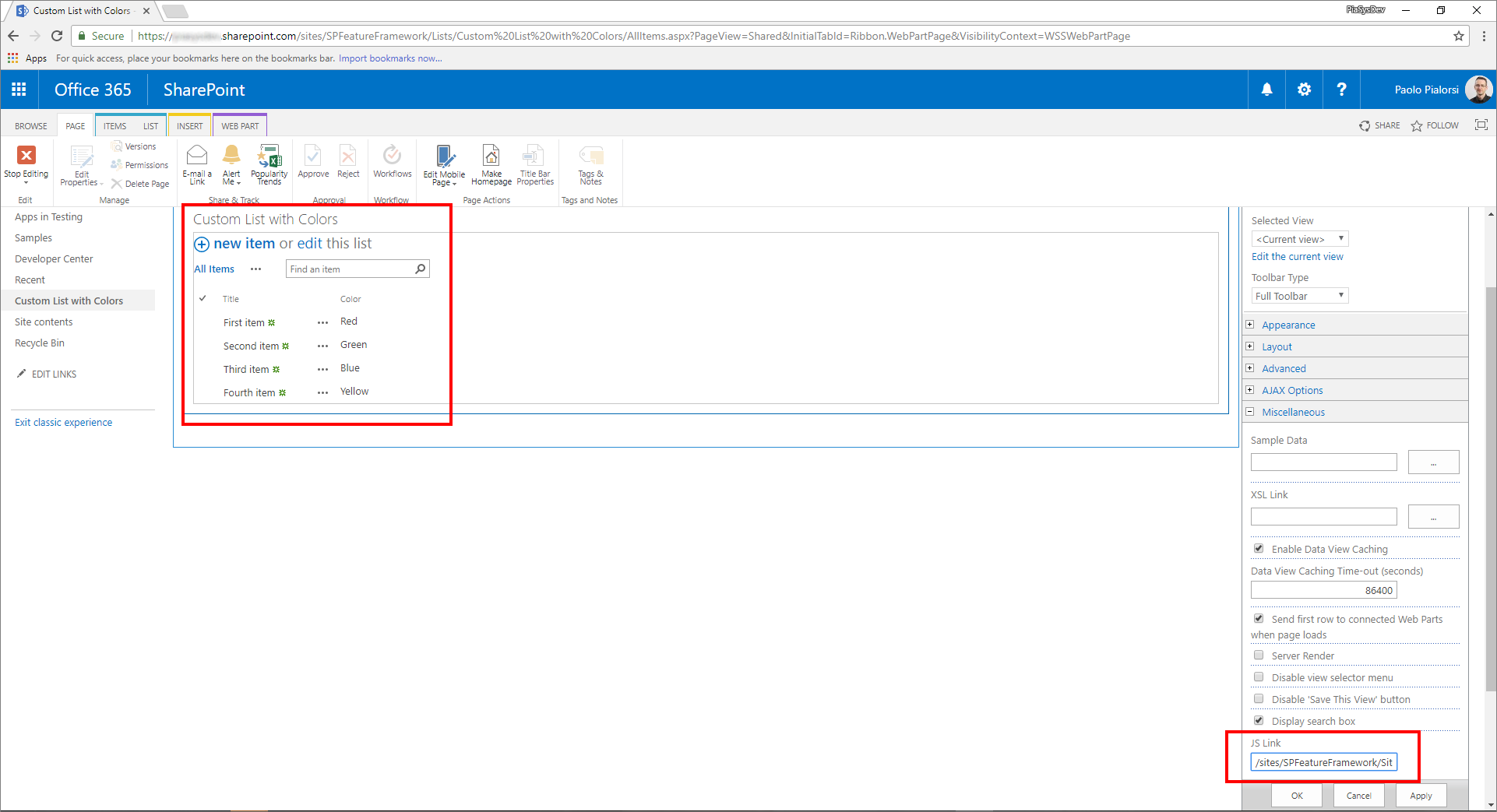Click the OK button in tool pane
The height and width of the screenshot is (812, 1497).
(x=1297, y=796)
